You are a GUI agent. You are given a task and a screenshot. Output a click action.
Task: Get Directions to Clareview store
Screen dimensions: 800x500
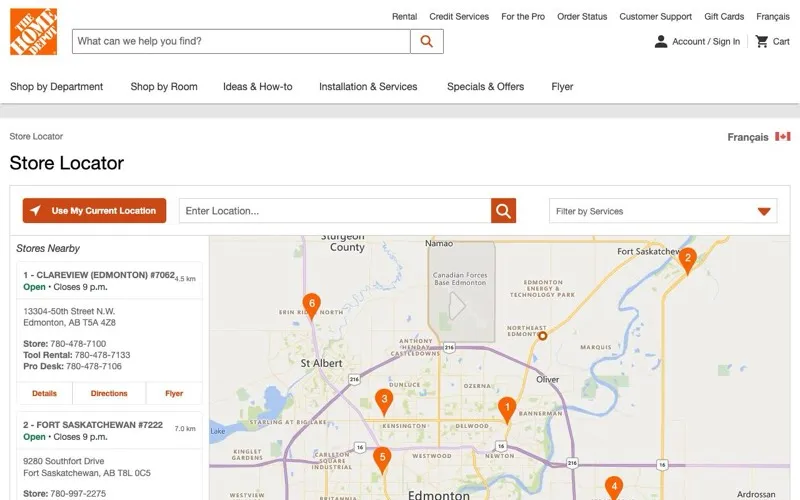click(x=109, y=393)
